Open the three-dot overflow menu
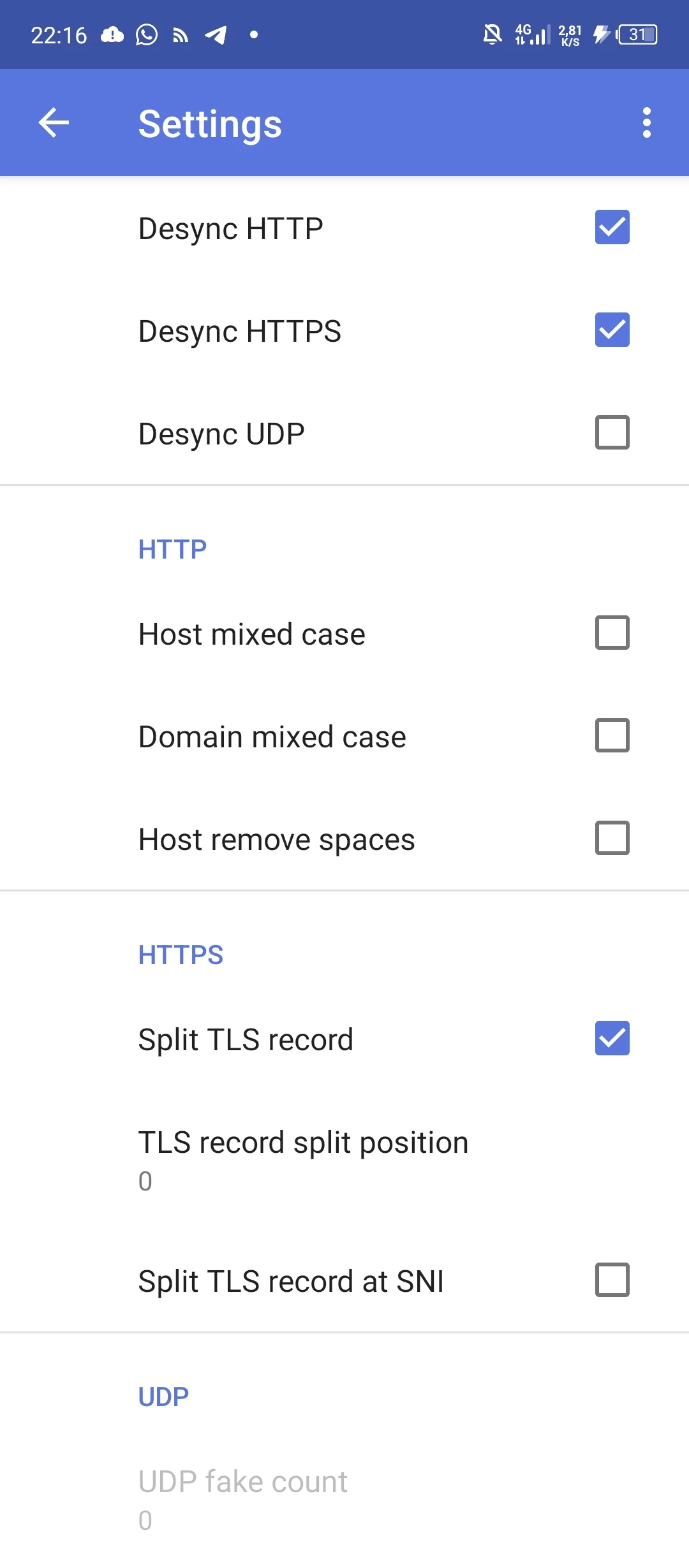Viewport: 689px width, 1568px height. [646, 123]
